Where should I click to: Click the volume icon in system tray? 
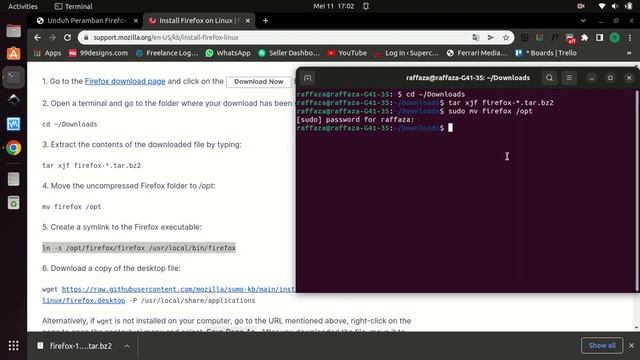pos(615,6)
